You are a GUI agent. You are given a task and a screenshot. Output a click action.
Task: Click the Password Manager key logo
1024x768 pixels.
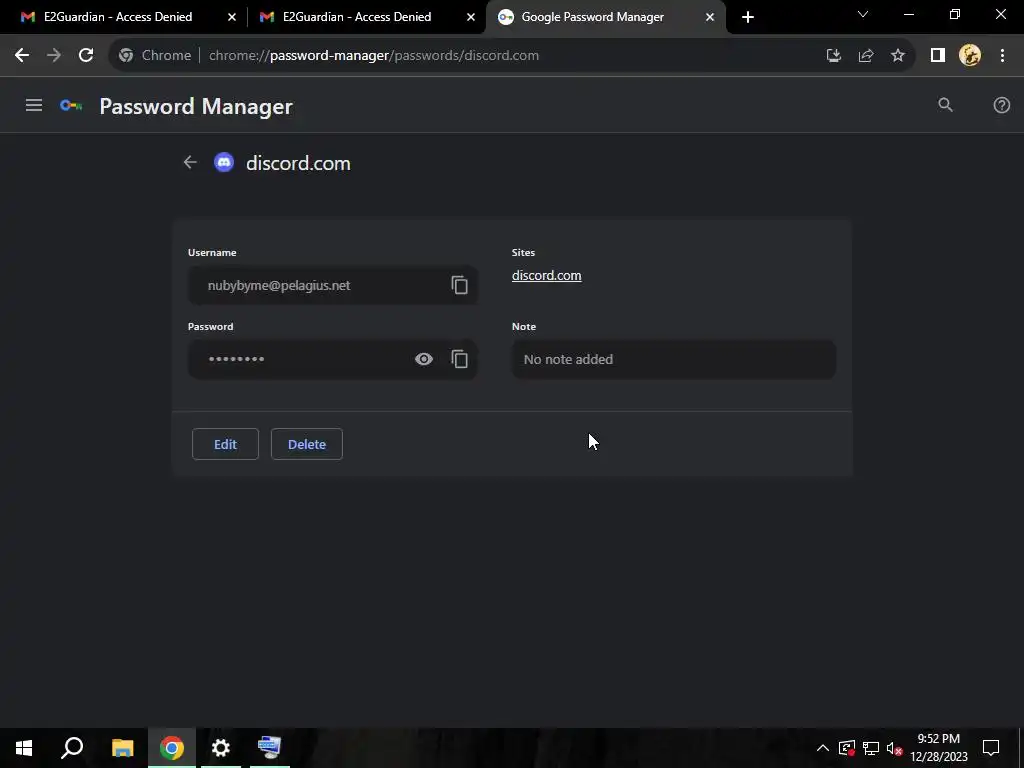point(71,105)
